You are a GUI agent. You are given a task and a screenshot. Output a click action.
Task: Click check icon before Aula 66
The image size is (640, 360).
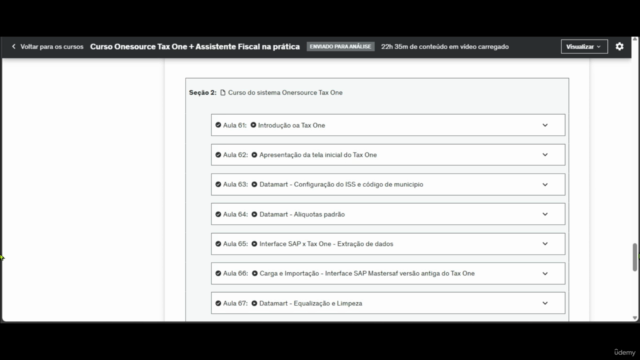tap(218, 273)
